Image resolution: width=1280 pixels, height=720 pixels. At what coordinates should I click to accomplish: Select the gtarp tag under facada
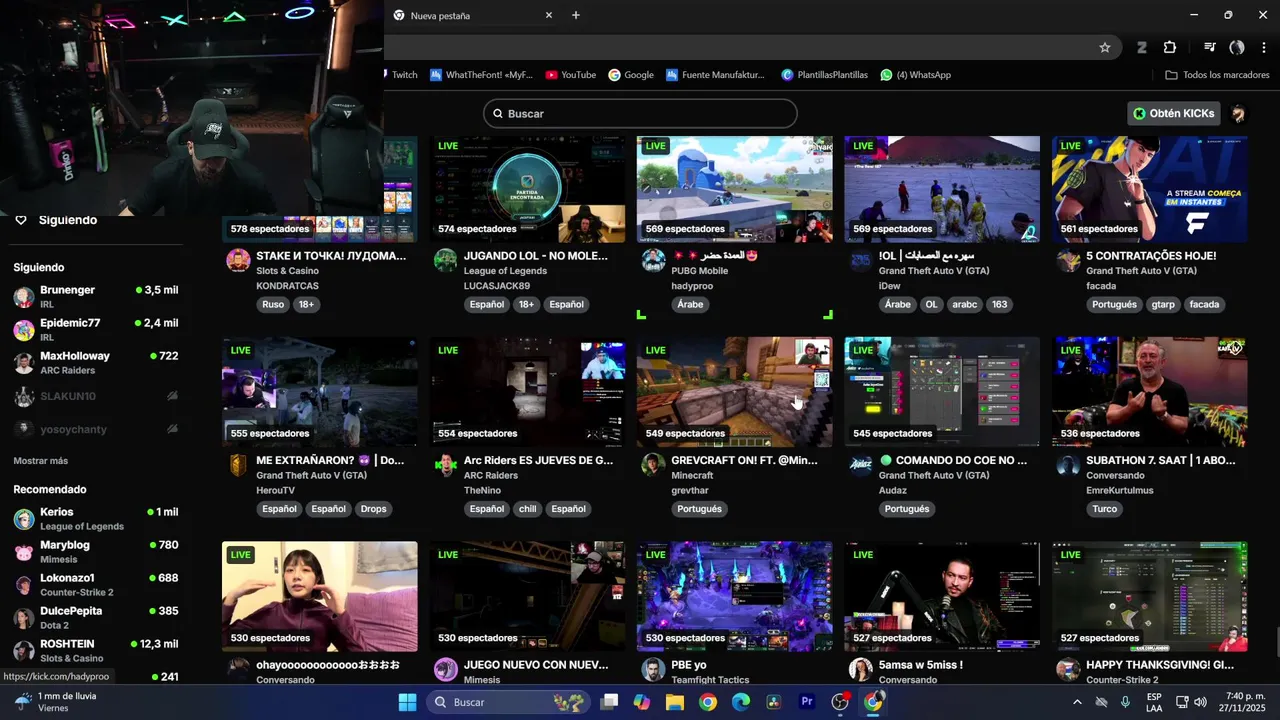(x=1163, y=305)
